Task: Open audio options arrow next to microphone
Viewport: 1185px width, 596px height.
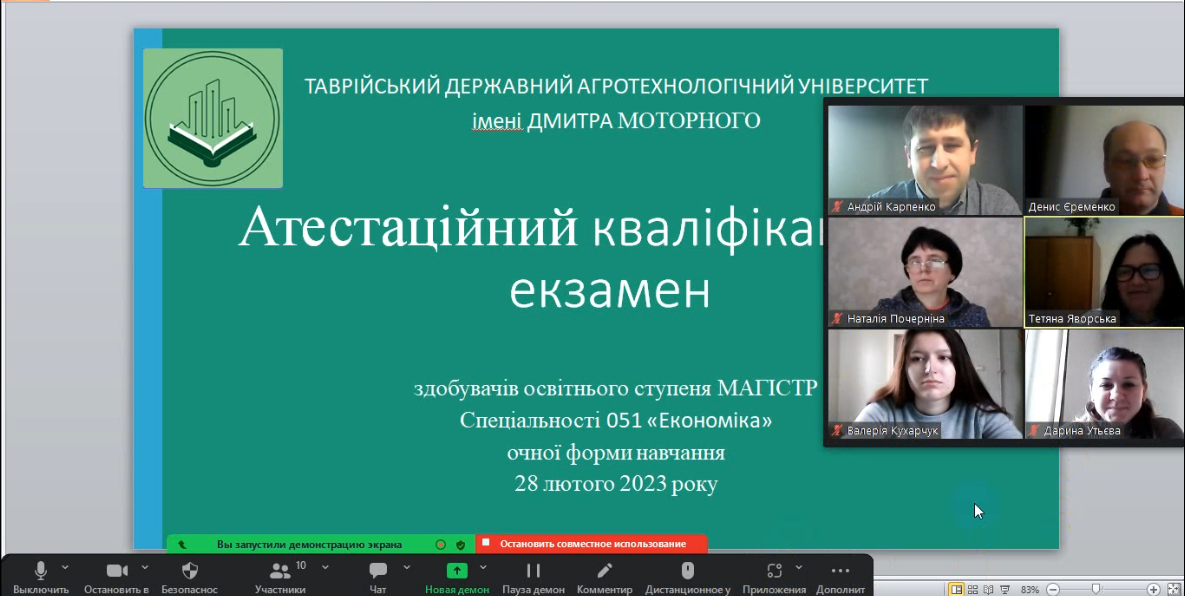Action: [65, 567]
